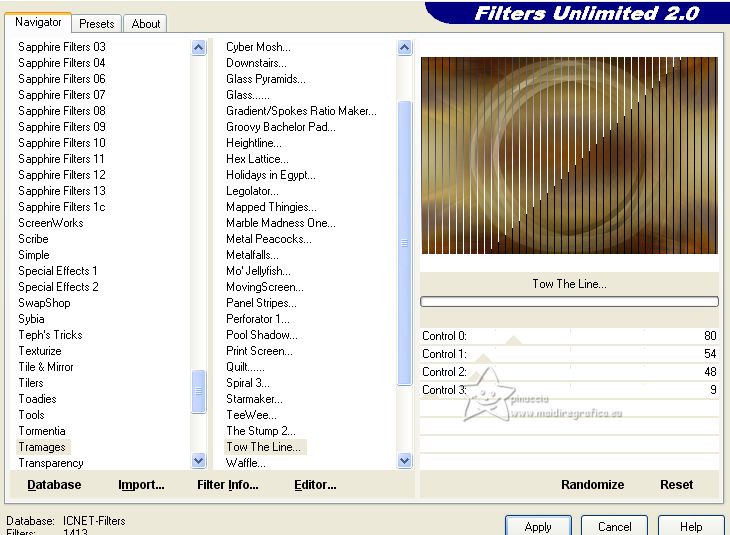
Task: Select the Quilt...... filter
Action: click(245, 367)
